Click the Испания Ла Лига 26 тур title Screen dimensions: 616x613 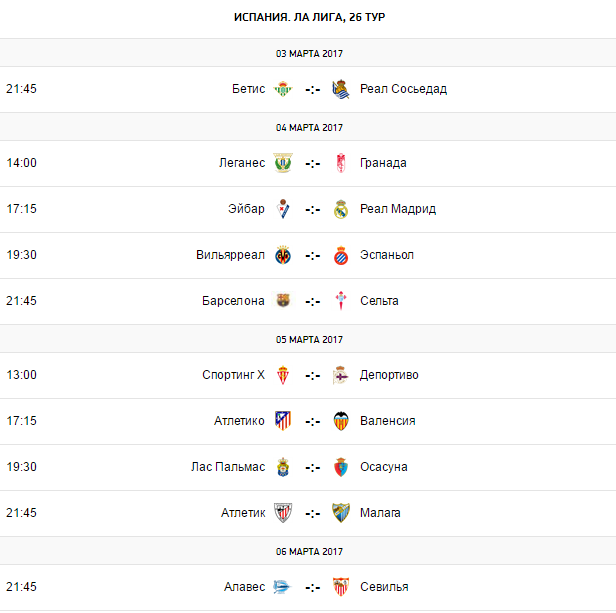[306, 18]
